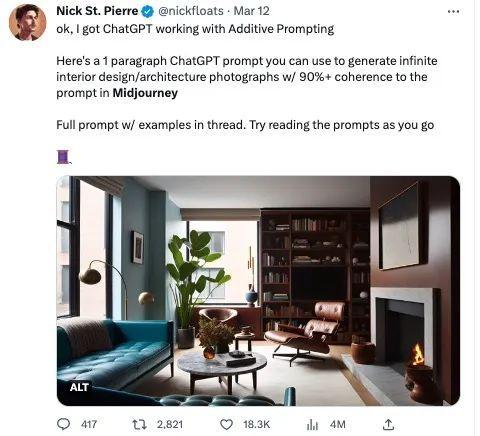The height and width of the screenshot is (436, 480).
Task: Open the views bar-chart icon
Action: point(312,424)
